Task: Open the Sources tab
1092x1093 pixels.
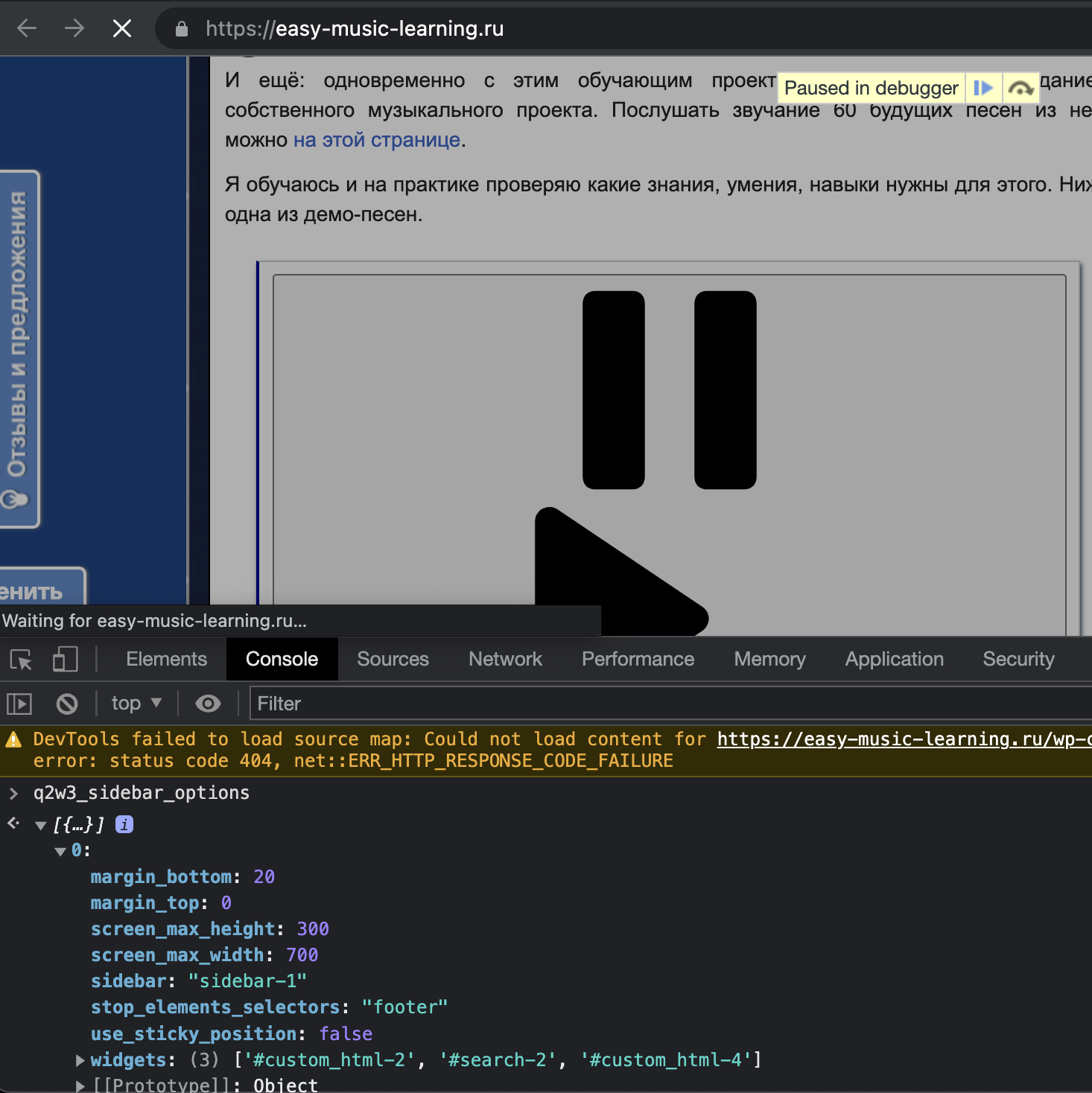Action: 393,659
